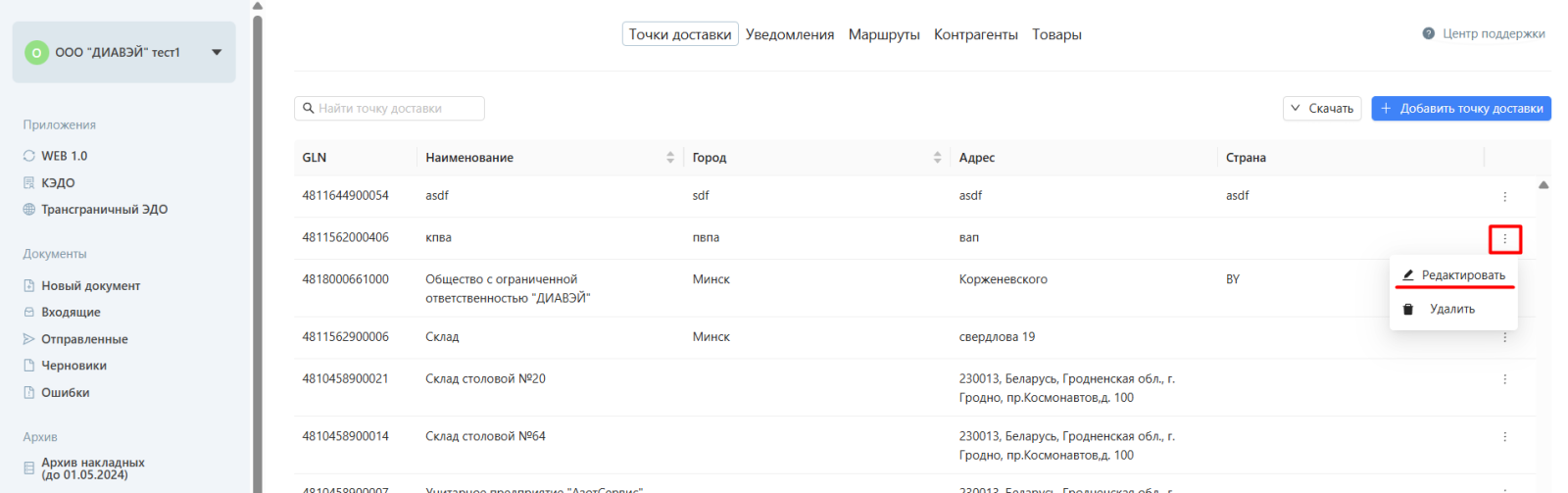This screenshot has width=1568, height=493.
Task: Switch to the Уведомления tab
Action: coord(789,34)
